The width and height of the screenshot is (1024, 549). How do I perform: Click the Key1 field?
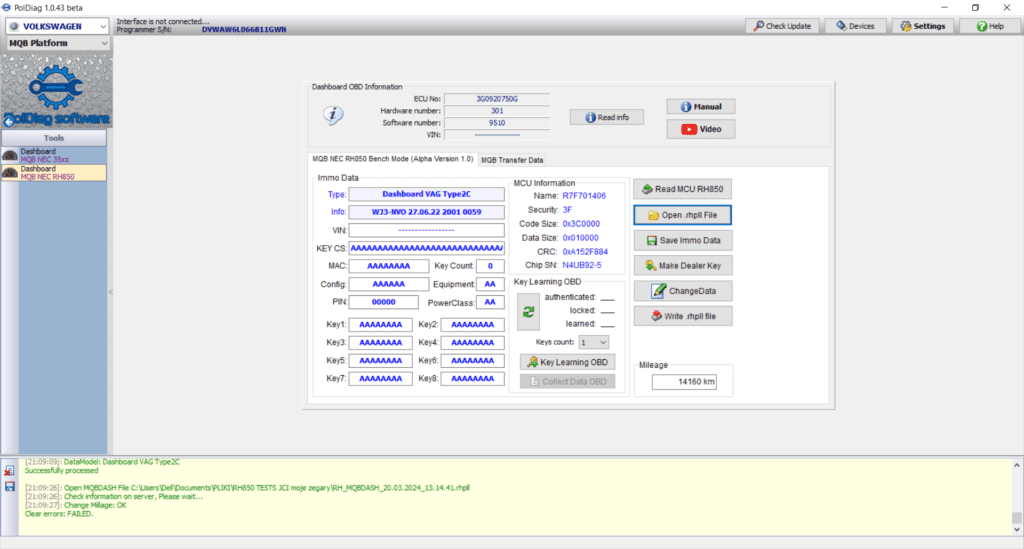381,324
